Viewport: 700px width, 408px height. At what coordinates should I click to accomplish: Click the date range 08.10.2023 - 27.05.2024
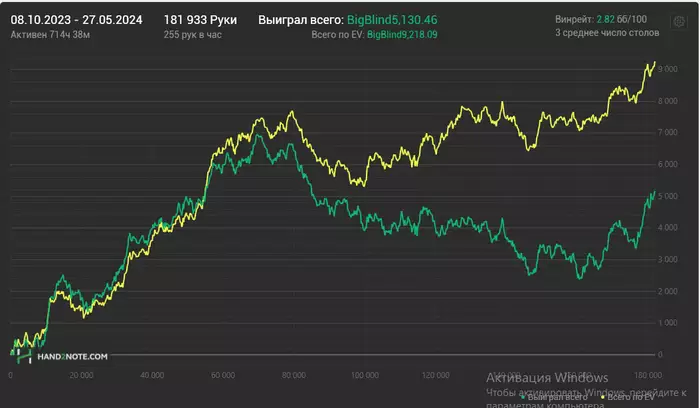[x=76, y=20]
